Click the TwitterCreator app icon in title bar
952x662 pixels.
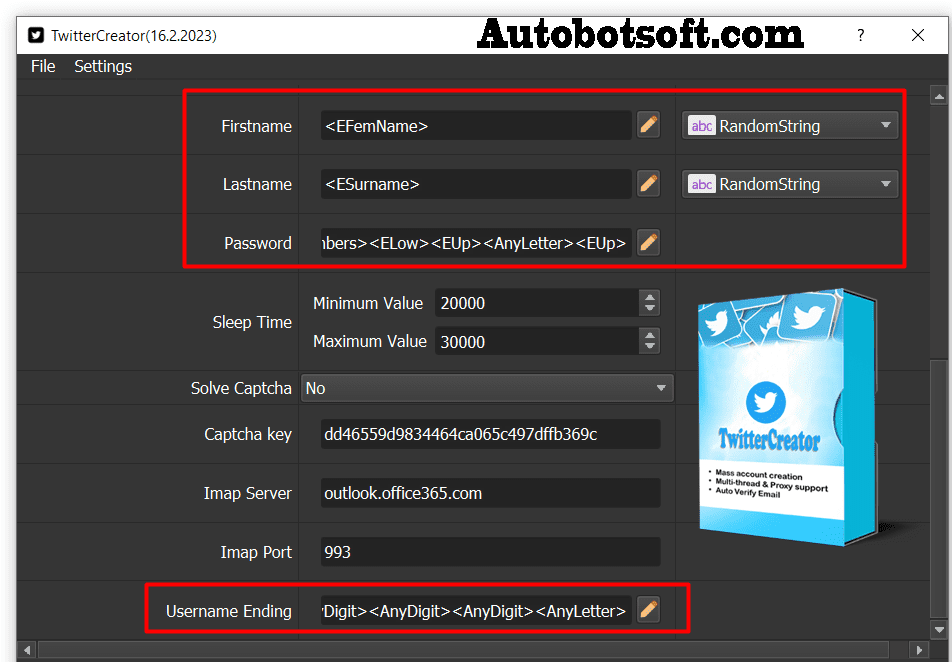point(36,35)
